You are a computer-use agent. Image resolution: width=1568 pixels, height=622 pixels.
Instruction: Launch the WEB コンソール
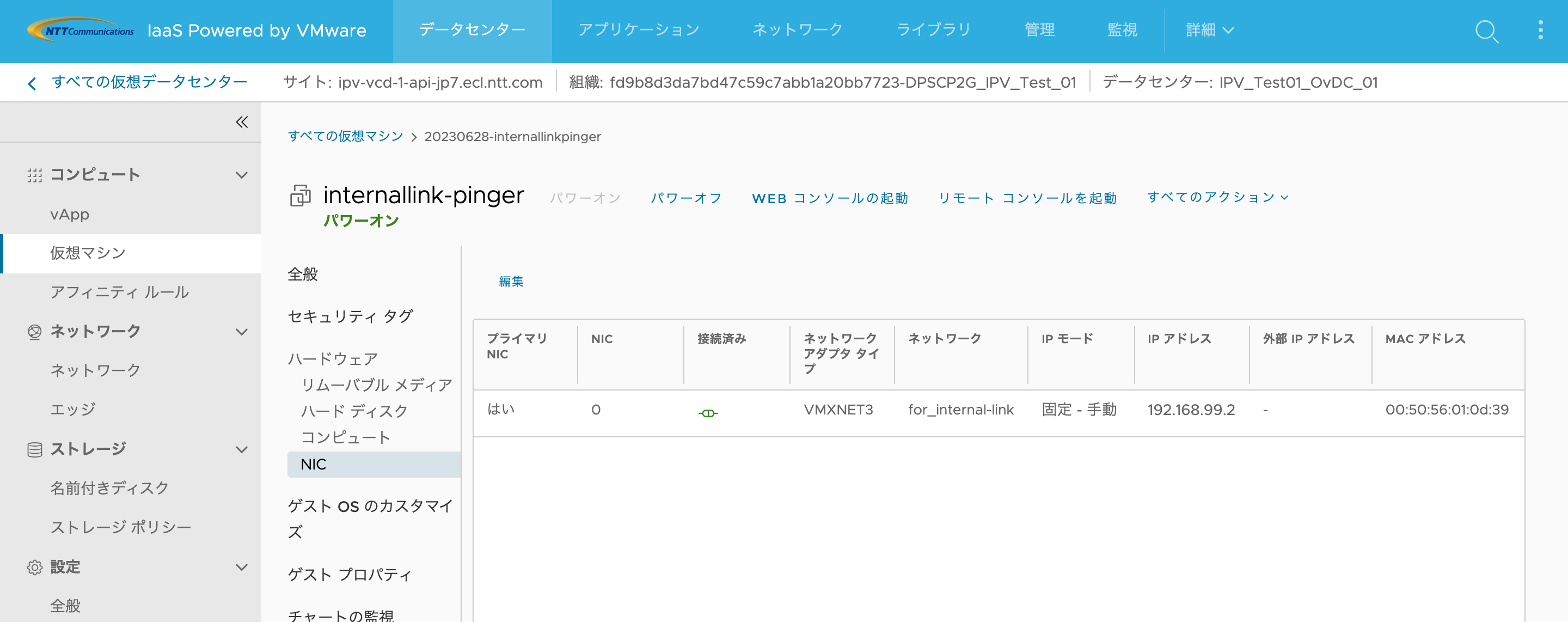point(830,197)
